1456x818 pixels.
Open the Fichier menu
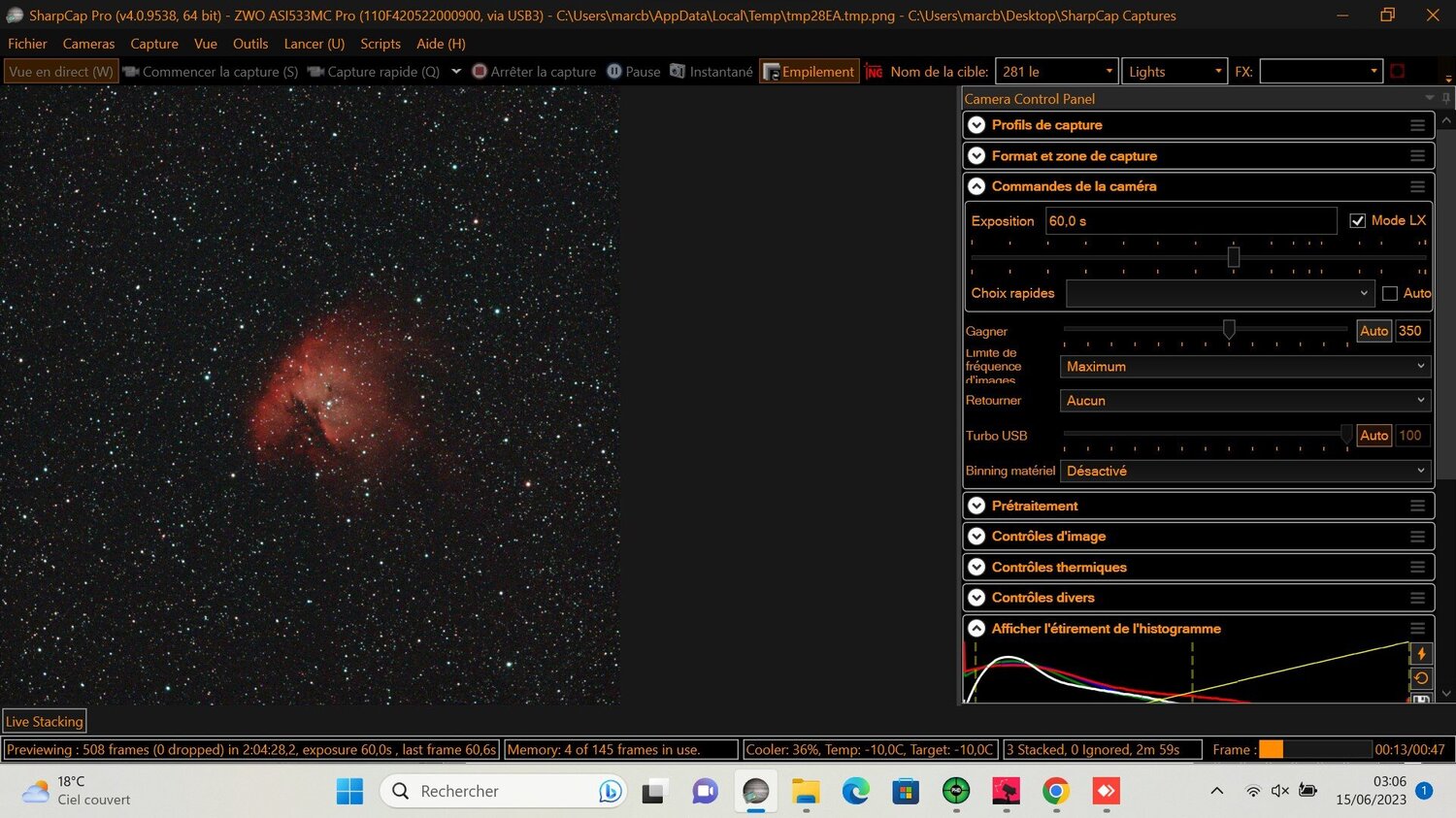click(27, 44)
